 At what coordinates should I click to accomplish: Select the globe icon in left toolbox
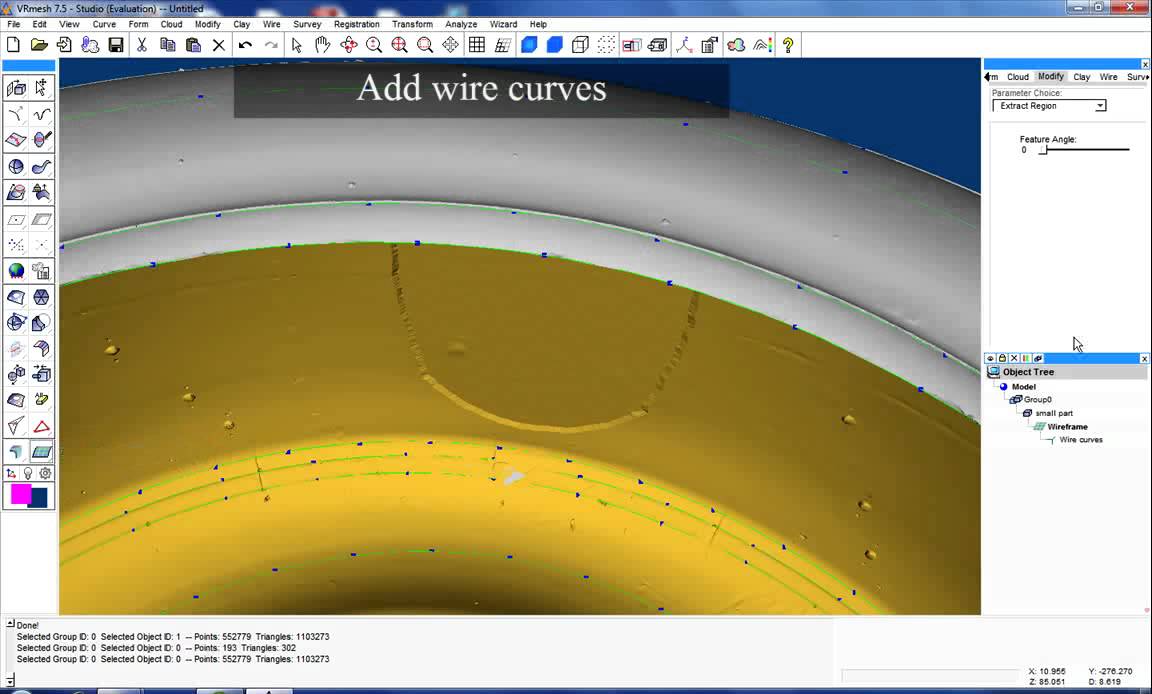coord(16,271)
